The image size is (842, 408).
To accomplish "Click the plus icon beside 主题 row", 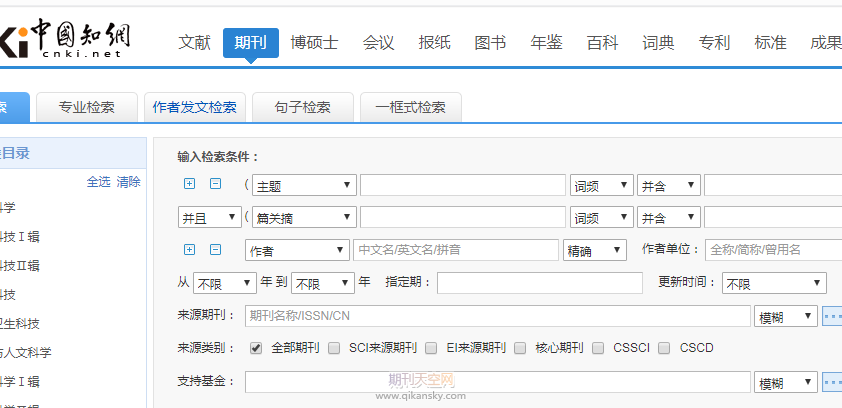I will pyautogui.click(x=190, y=184).
